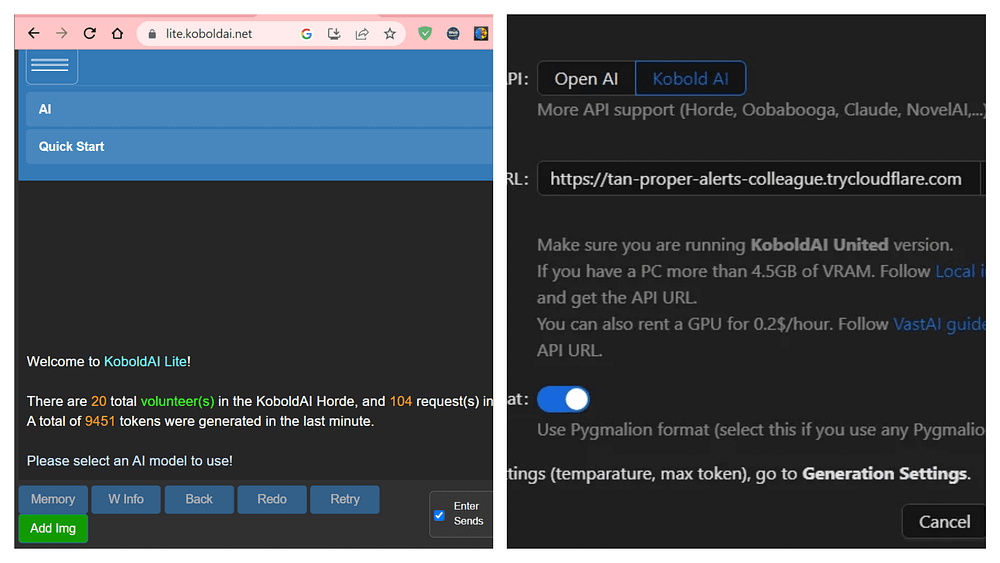The image size is (1000, 563).
Task: Open the VastAI guide link
Action: click(x=939, y=324)
